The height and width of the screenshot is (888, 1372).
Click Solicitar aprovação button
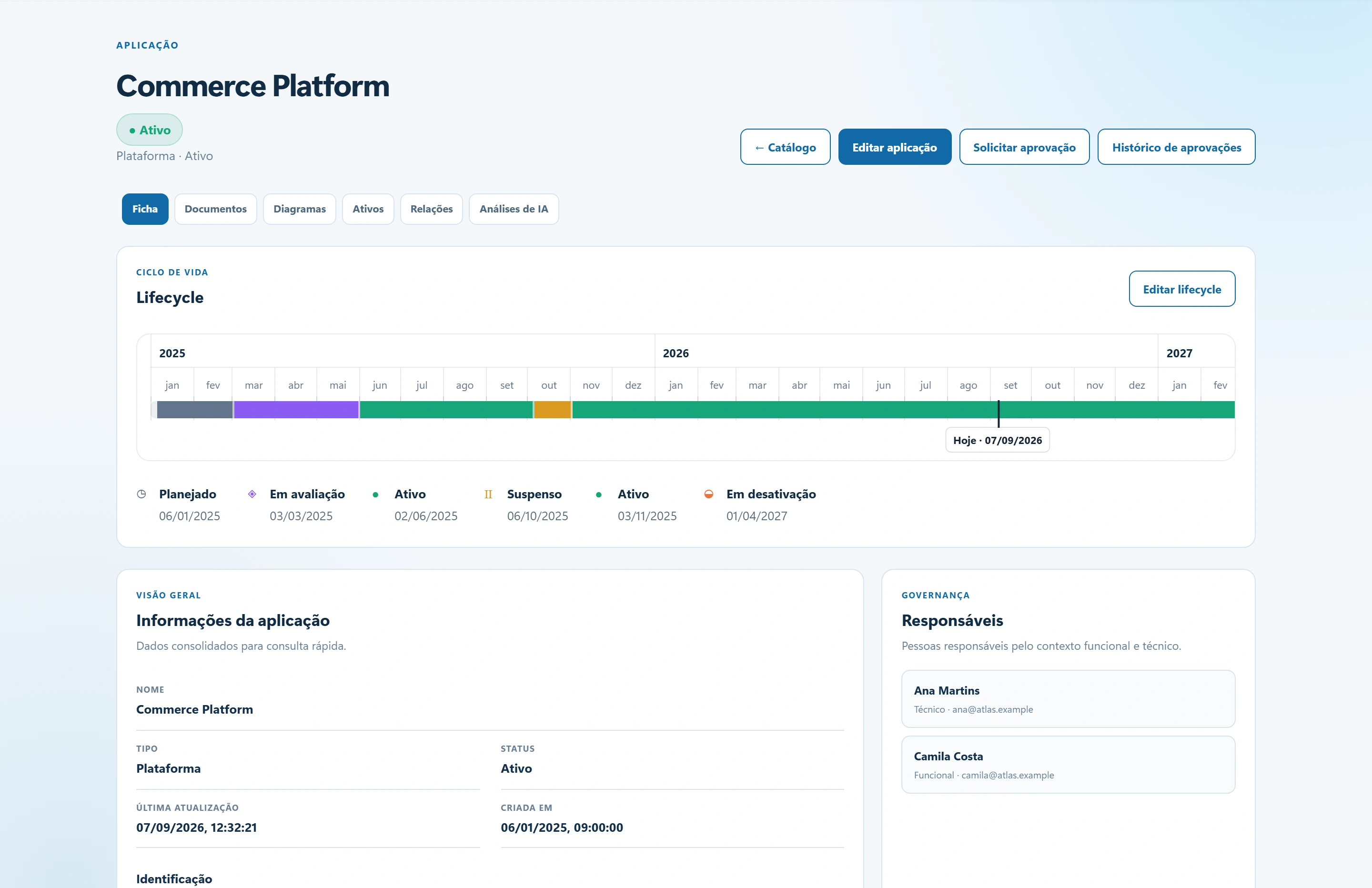(1024, 147)
